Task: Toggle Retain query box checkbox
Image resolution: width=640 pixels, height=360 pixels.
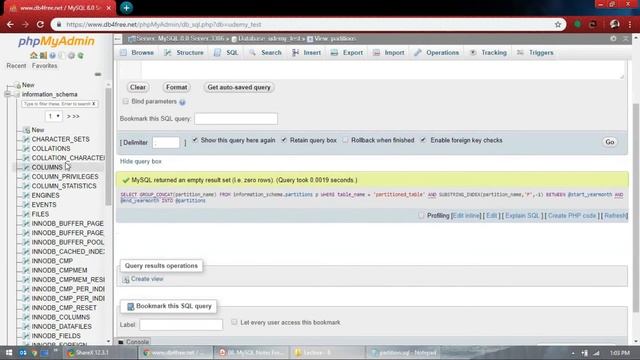Action: pos(284,140)
